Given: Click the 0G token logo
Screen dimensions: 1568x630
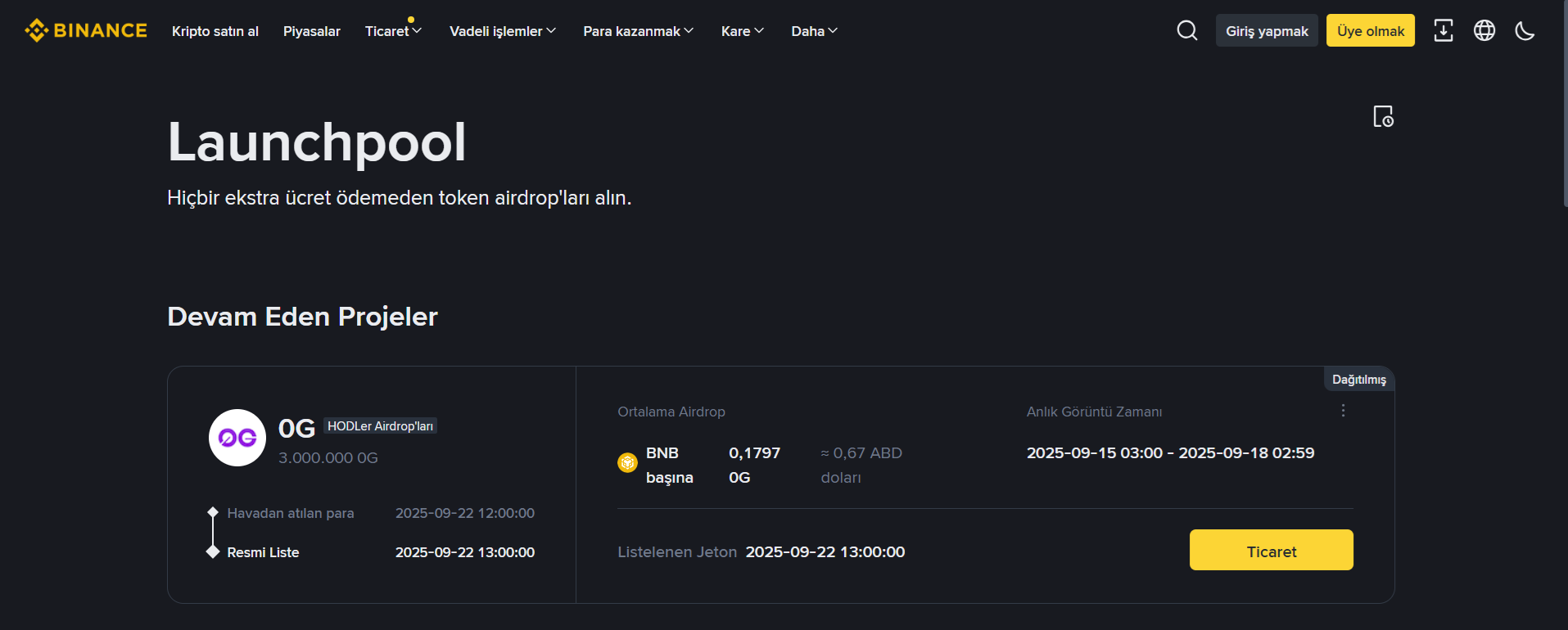Looking at the screenshot, I should click(237, 438).
